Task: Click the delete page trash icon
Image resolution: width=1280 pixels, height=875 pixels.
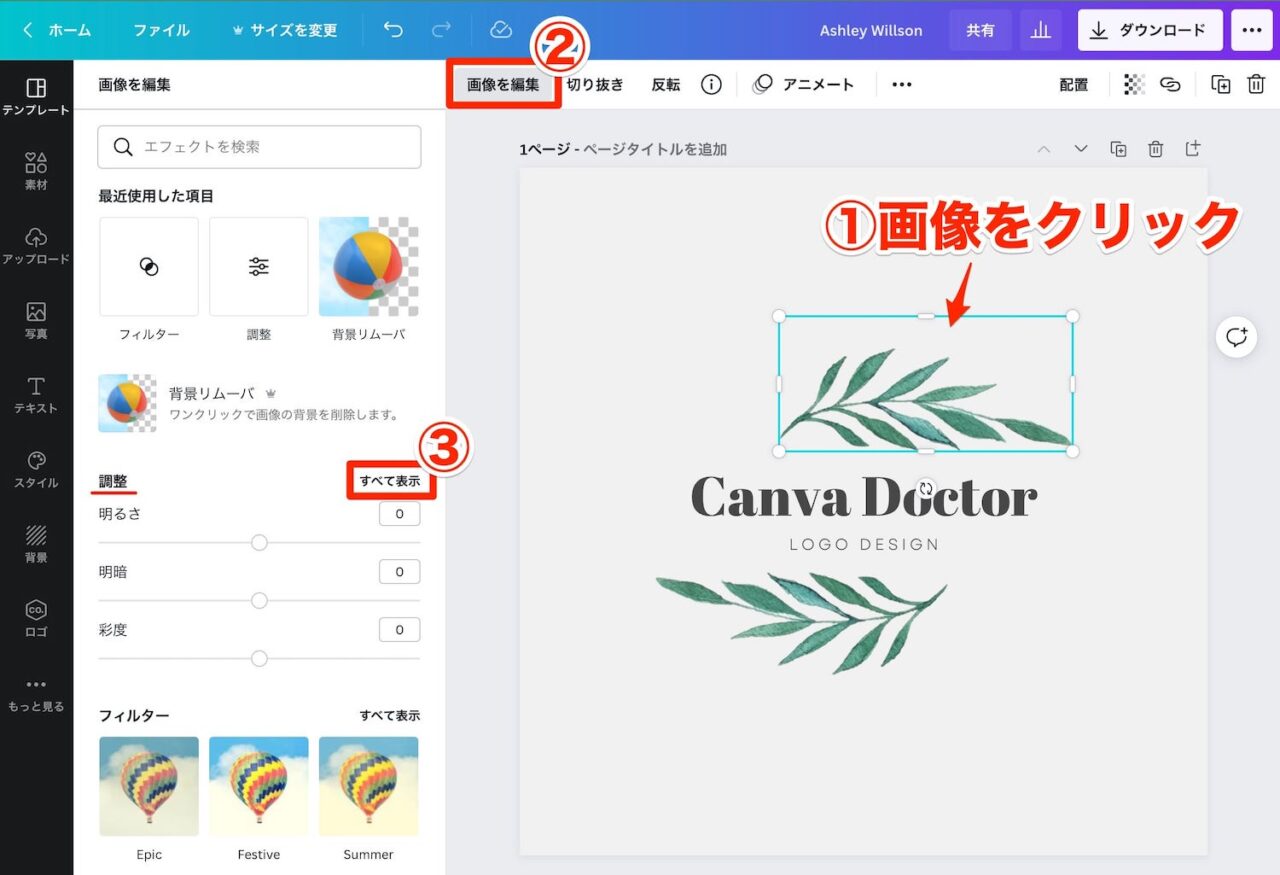Action: point(1155,149)
